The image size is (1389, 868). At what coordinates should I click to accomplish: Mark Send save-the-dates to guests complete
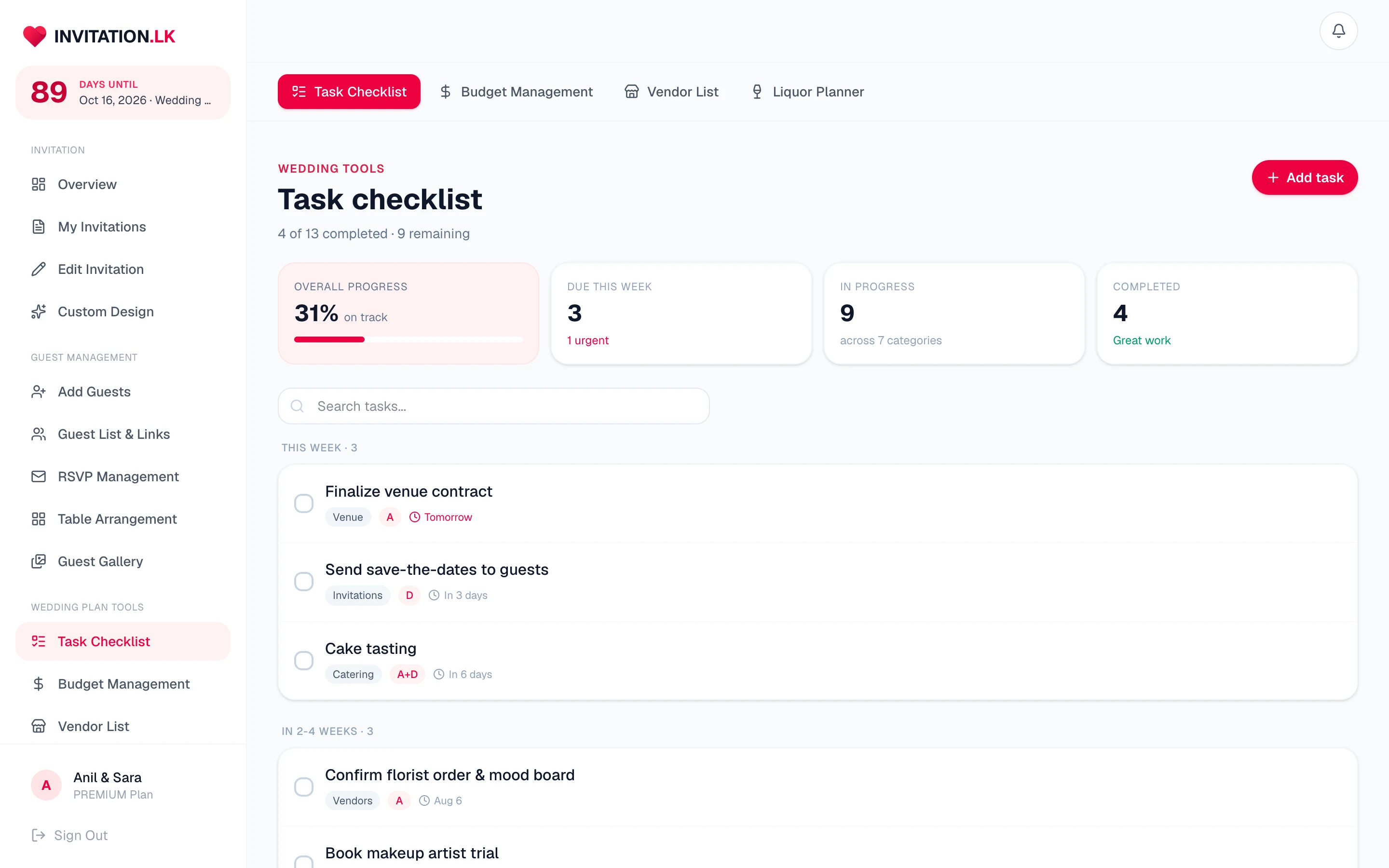click(304, 582)
